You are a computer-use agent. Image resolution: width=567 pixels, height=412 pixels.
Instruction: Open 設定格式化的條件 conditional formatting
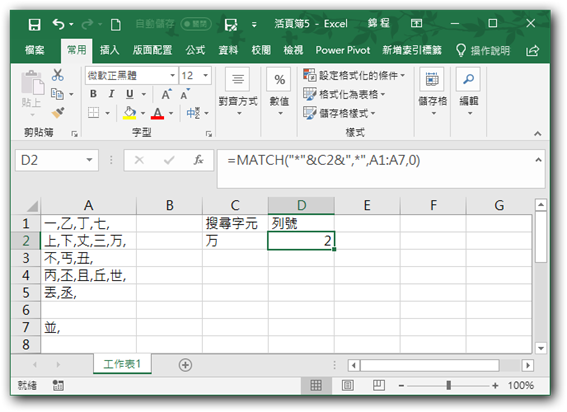click(354, 75)
